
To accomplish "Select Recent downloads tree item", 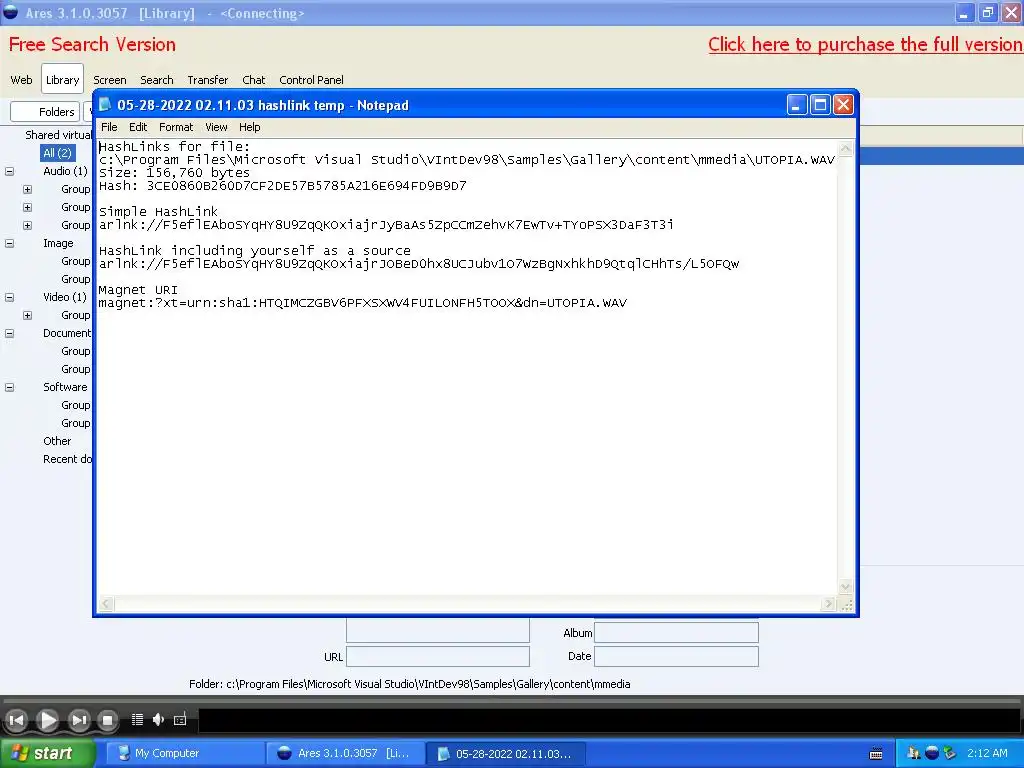I will click(67, 459).
